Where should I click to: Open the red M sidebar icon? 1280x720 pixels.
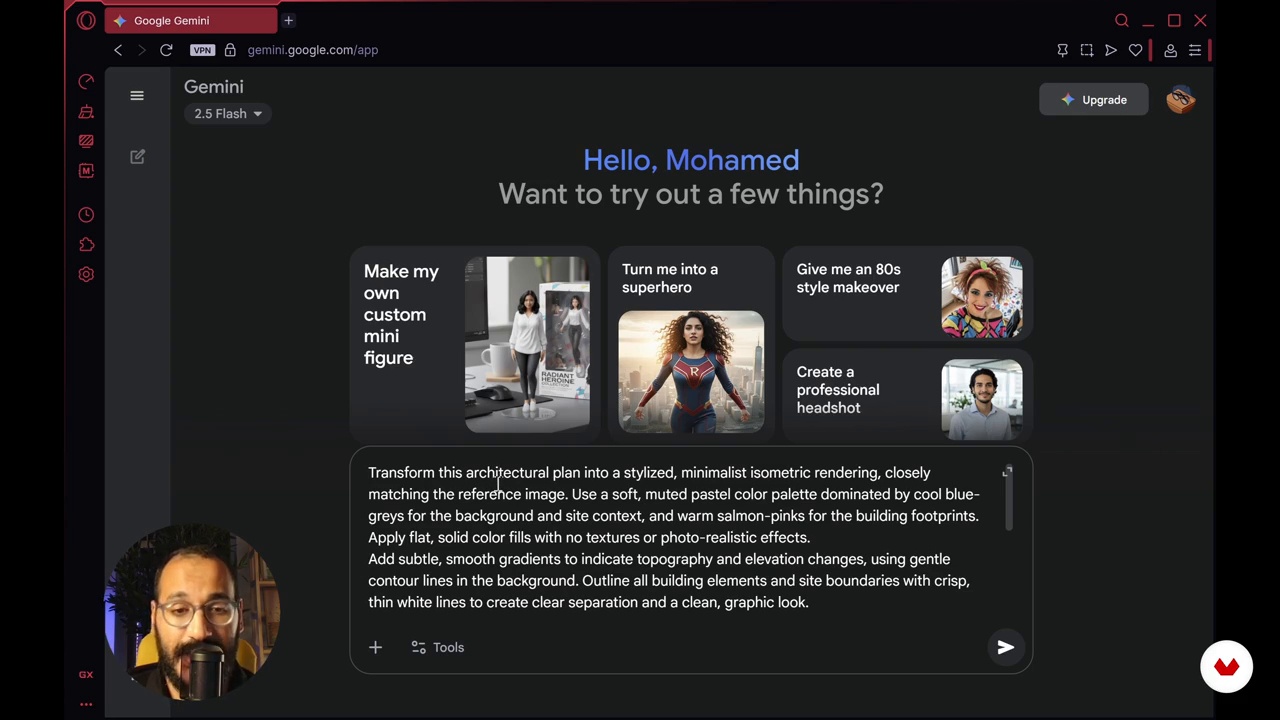(x=86, y=171)
